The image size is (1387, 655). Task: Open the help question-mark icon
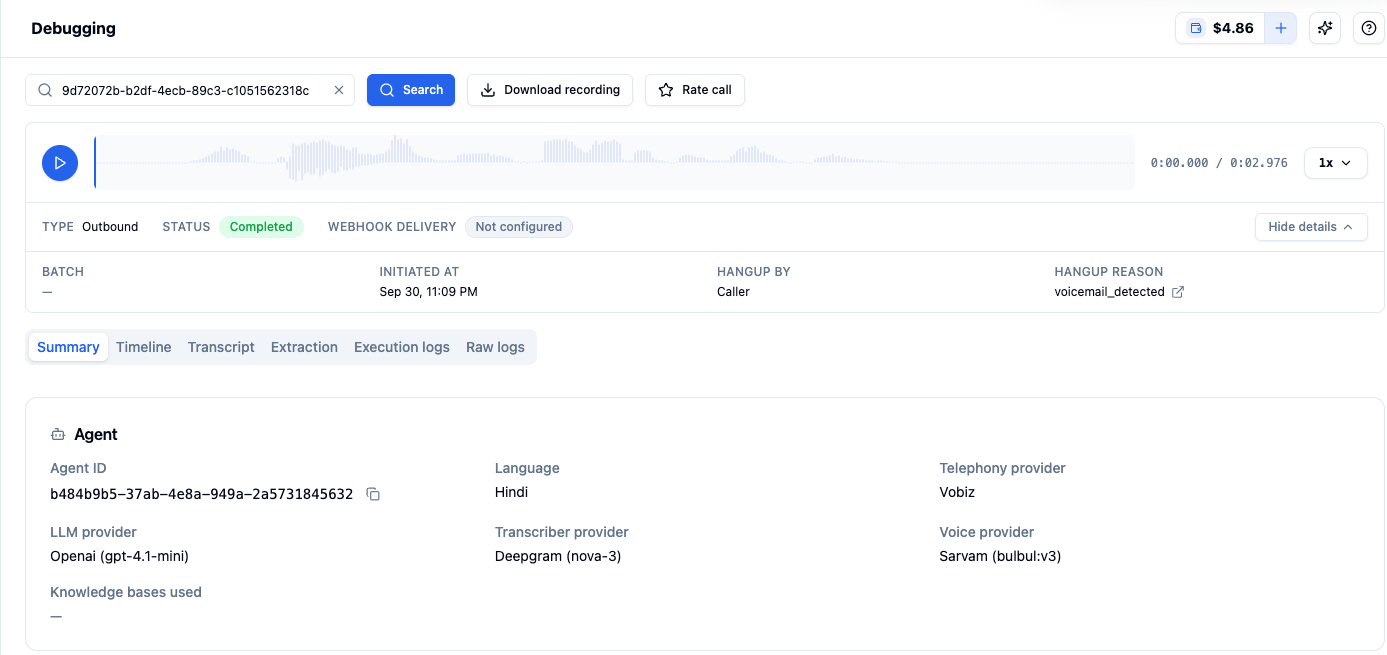pos(1369,28)
